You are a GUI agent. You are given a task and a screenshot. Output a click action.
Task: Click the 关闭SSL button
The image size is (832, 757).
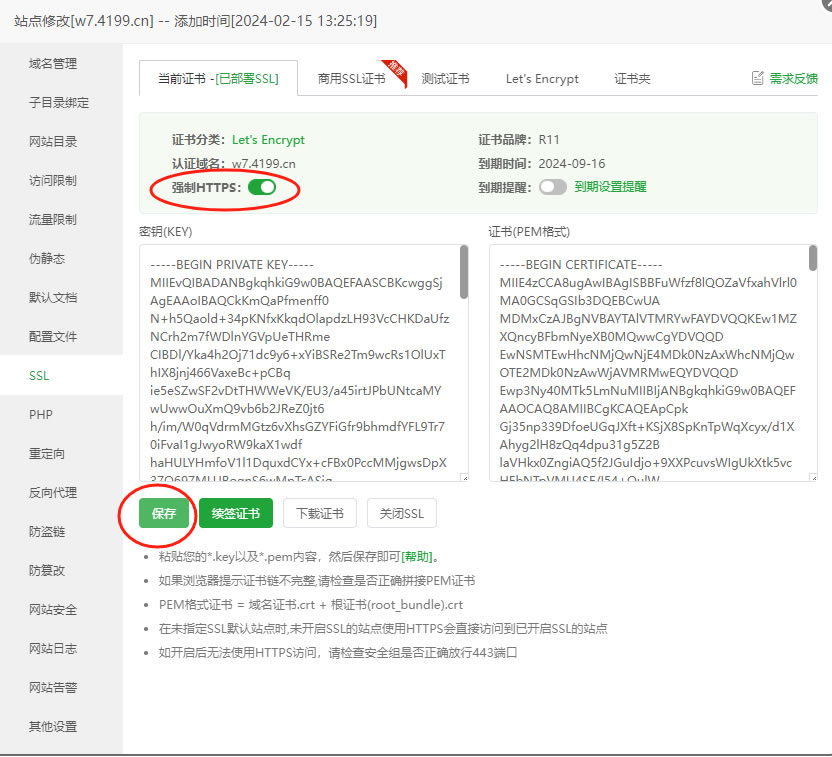click(401, 513)
